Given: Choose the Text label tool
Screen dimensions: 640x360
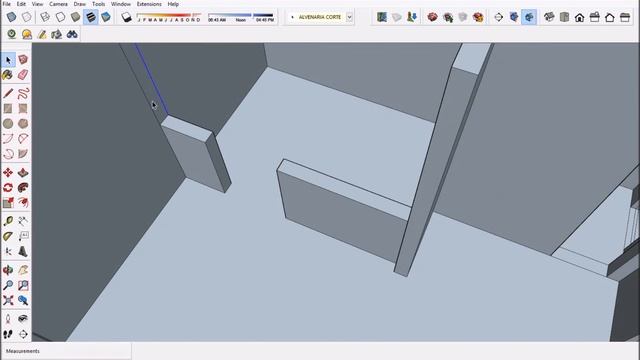Looking at the screenshot, I should (23, 237).
